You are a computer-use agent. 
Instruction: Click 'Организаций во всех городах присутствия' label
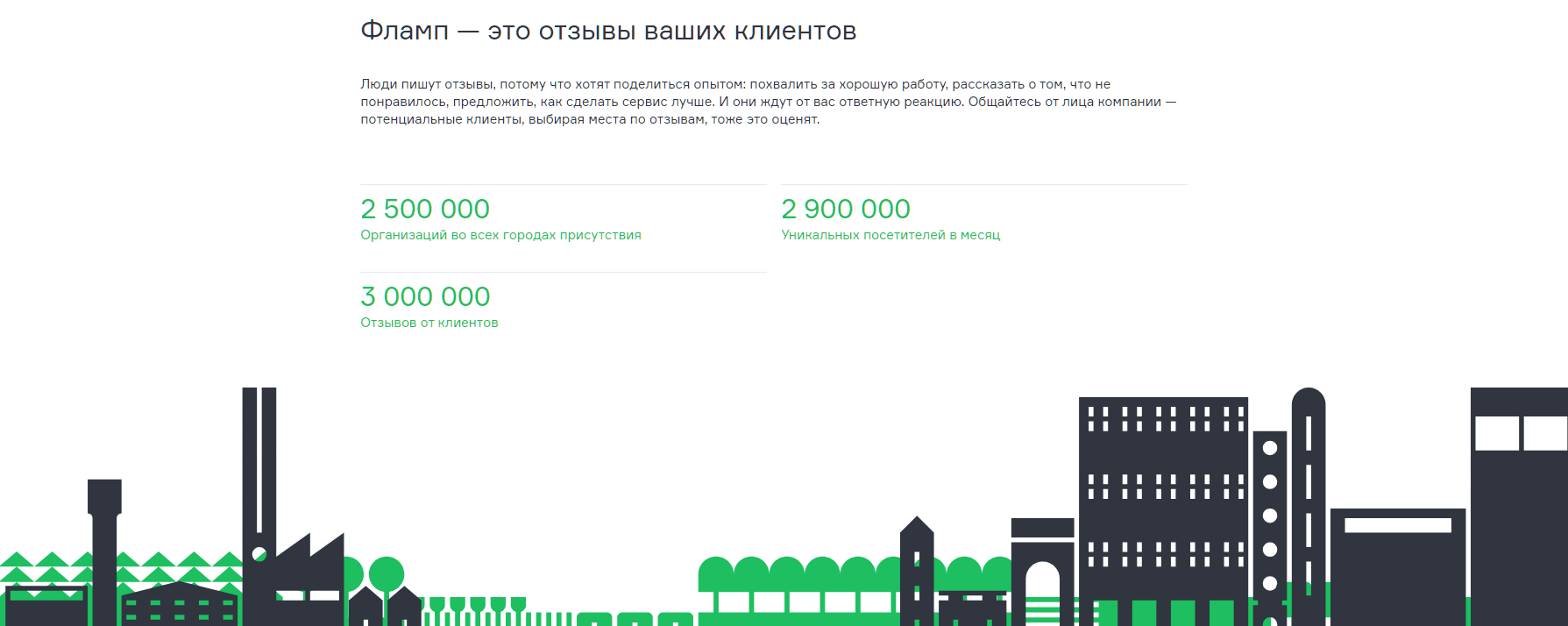[x=500, y=235]
